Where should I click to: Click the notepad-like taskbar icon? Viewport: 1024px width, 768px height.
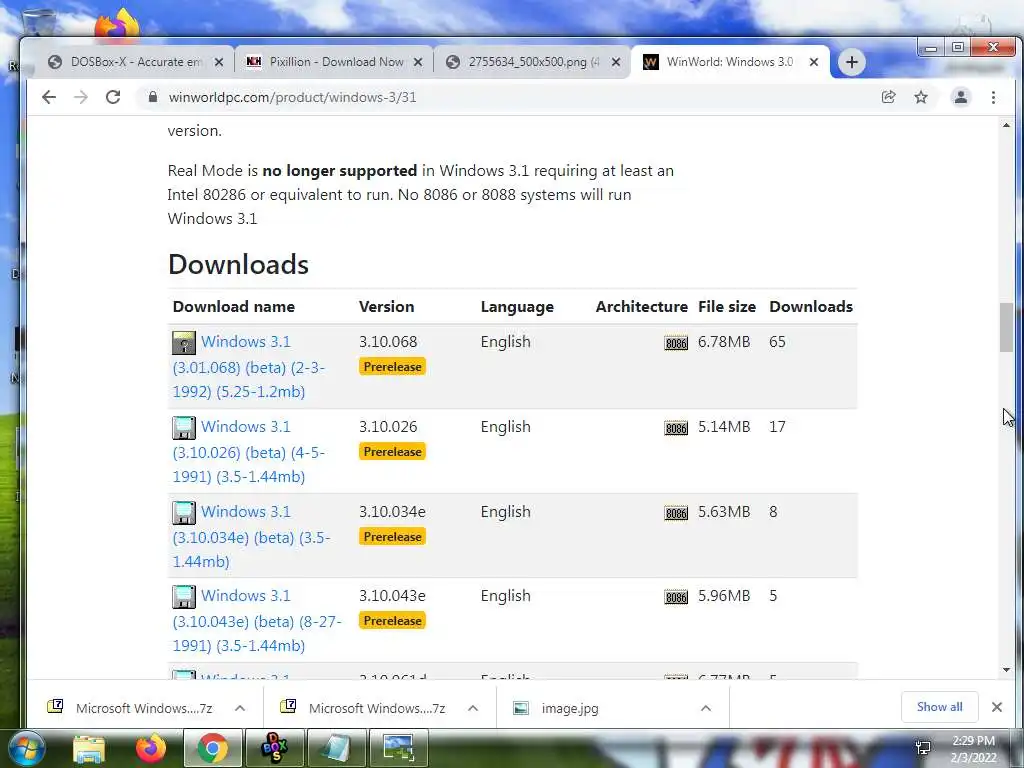(x=336, y=748)
